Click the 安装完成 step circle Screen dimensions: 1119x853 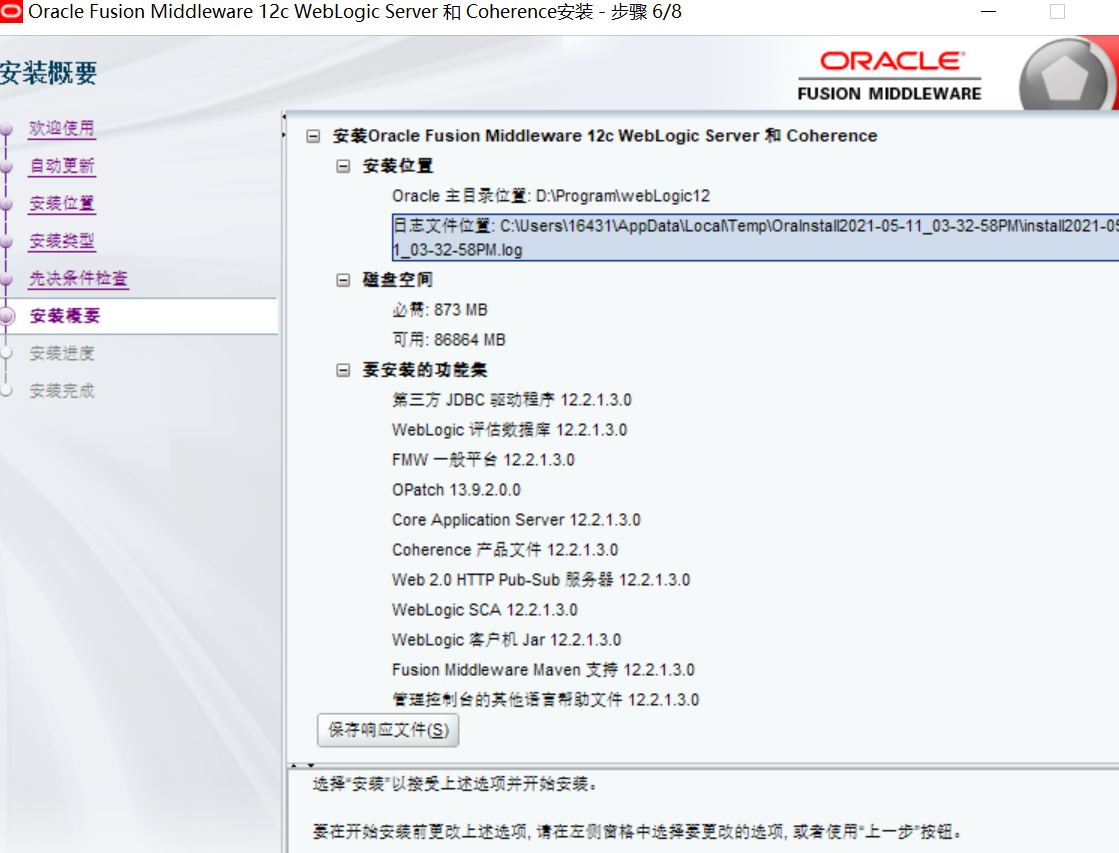6,391
